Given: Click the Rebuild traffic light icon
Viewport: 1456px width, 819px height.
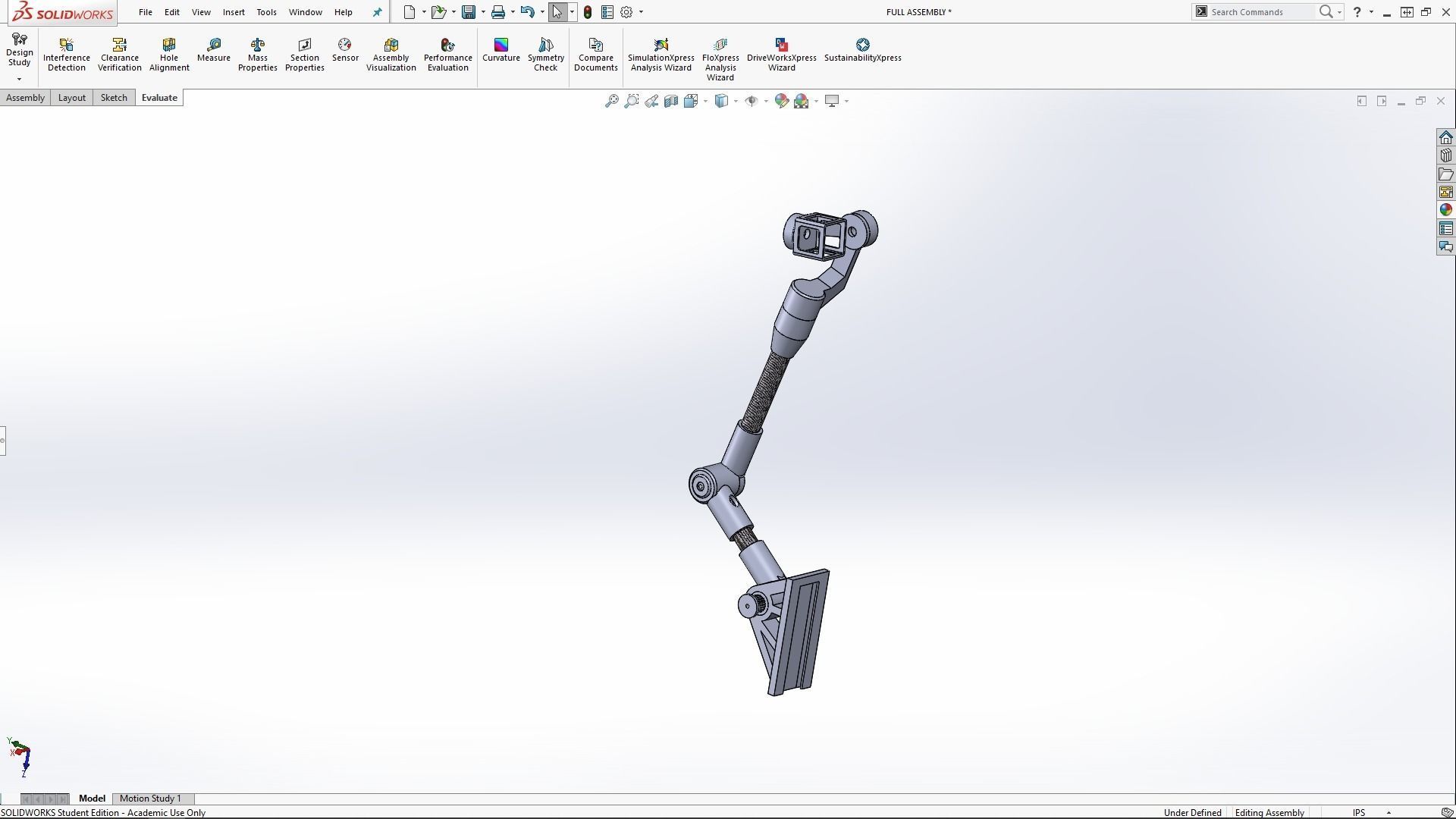Looking at the screenshot, I should coord(588,12).
